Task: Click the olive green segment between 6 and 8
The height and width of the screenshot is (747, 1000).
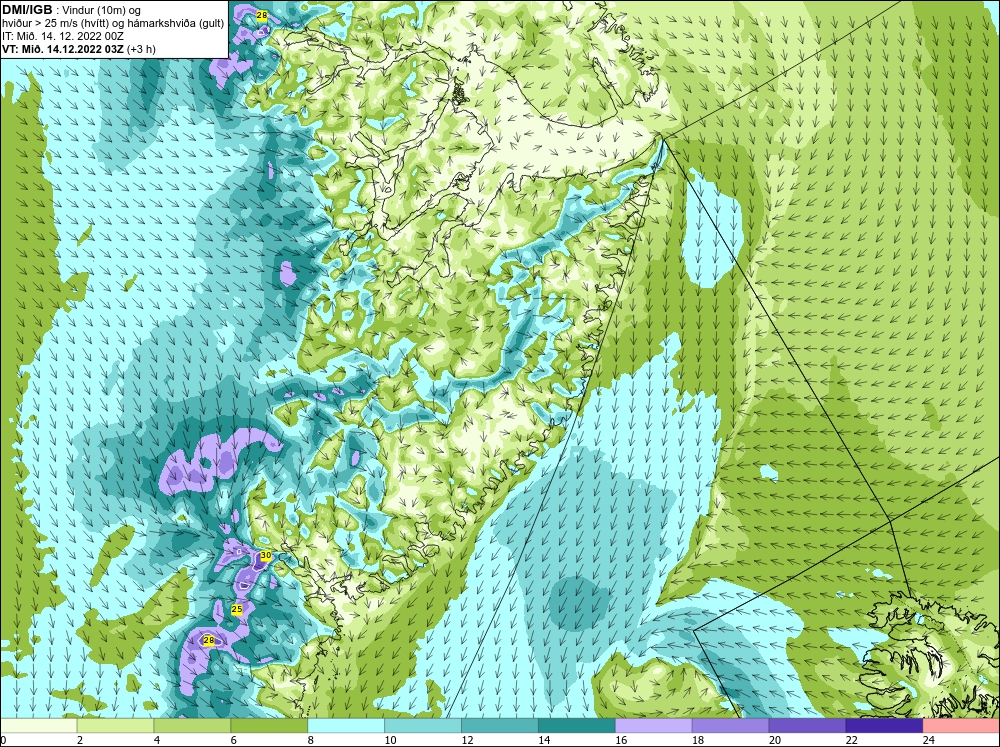Action: coord(269,726)
